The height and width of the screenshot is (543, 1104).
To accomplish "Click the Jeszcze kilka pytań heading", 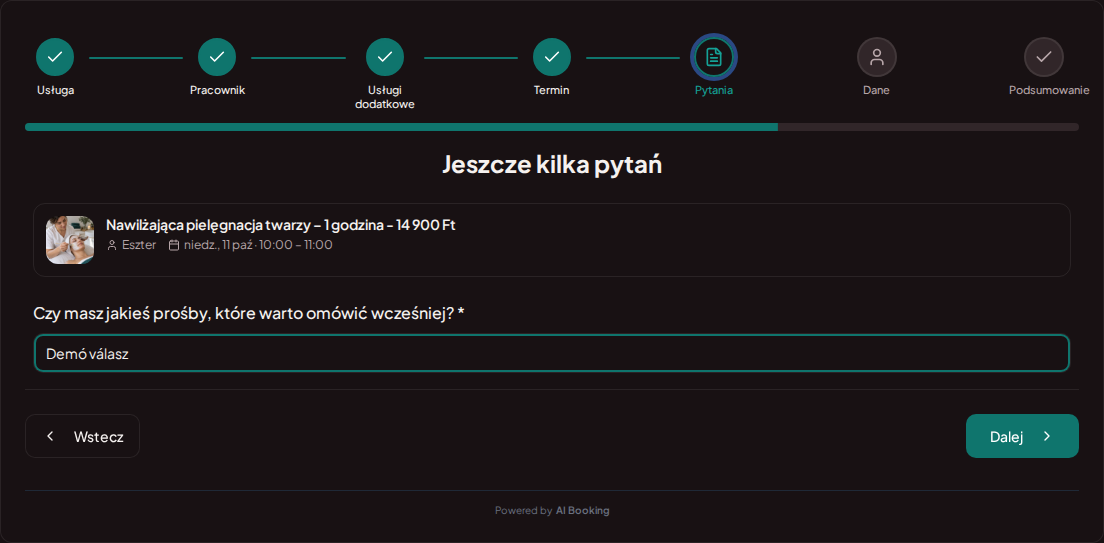I will coord(552,164).
